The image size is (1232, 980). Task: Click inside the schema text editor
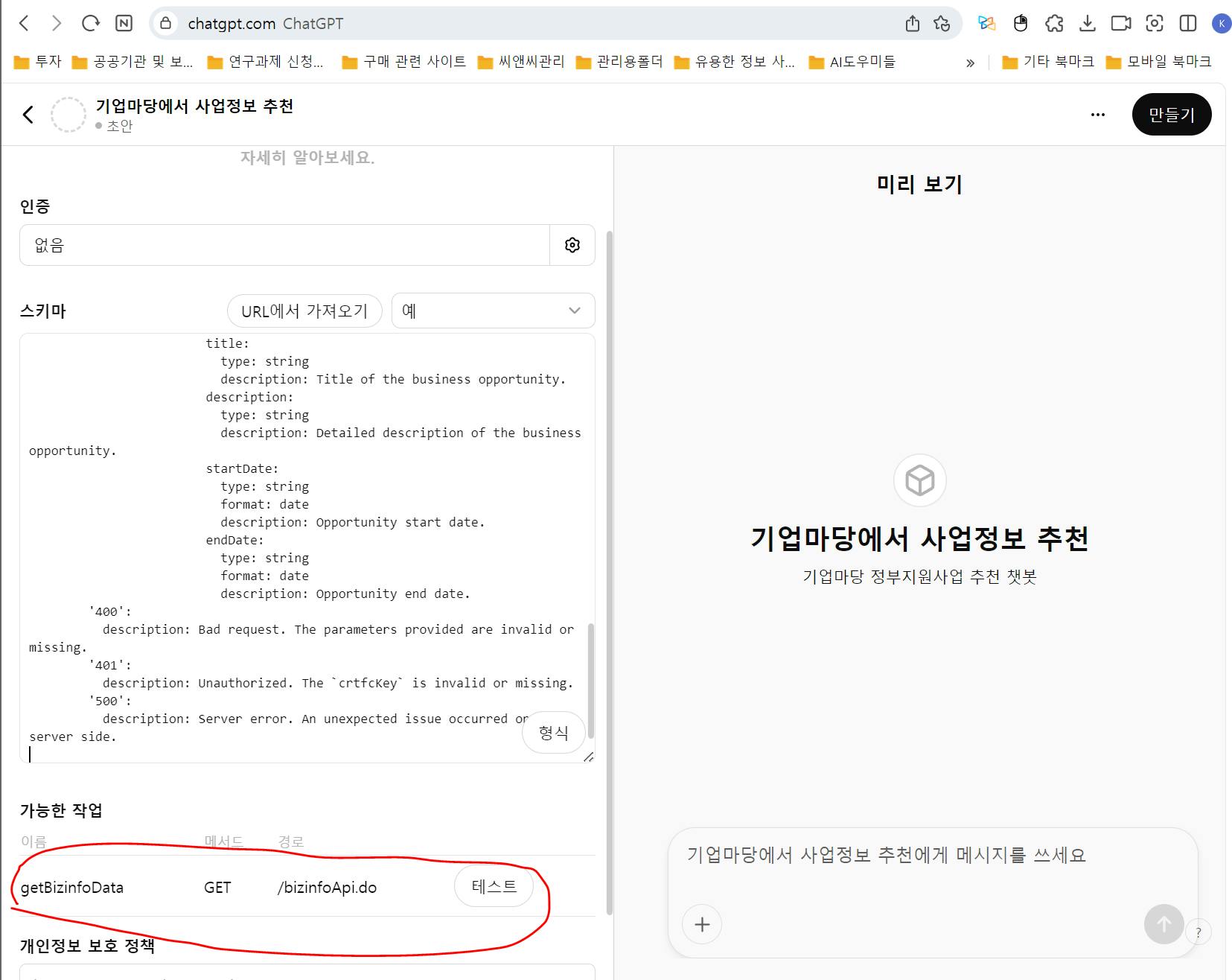click(x=307, y=548)
